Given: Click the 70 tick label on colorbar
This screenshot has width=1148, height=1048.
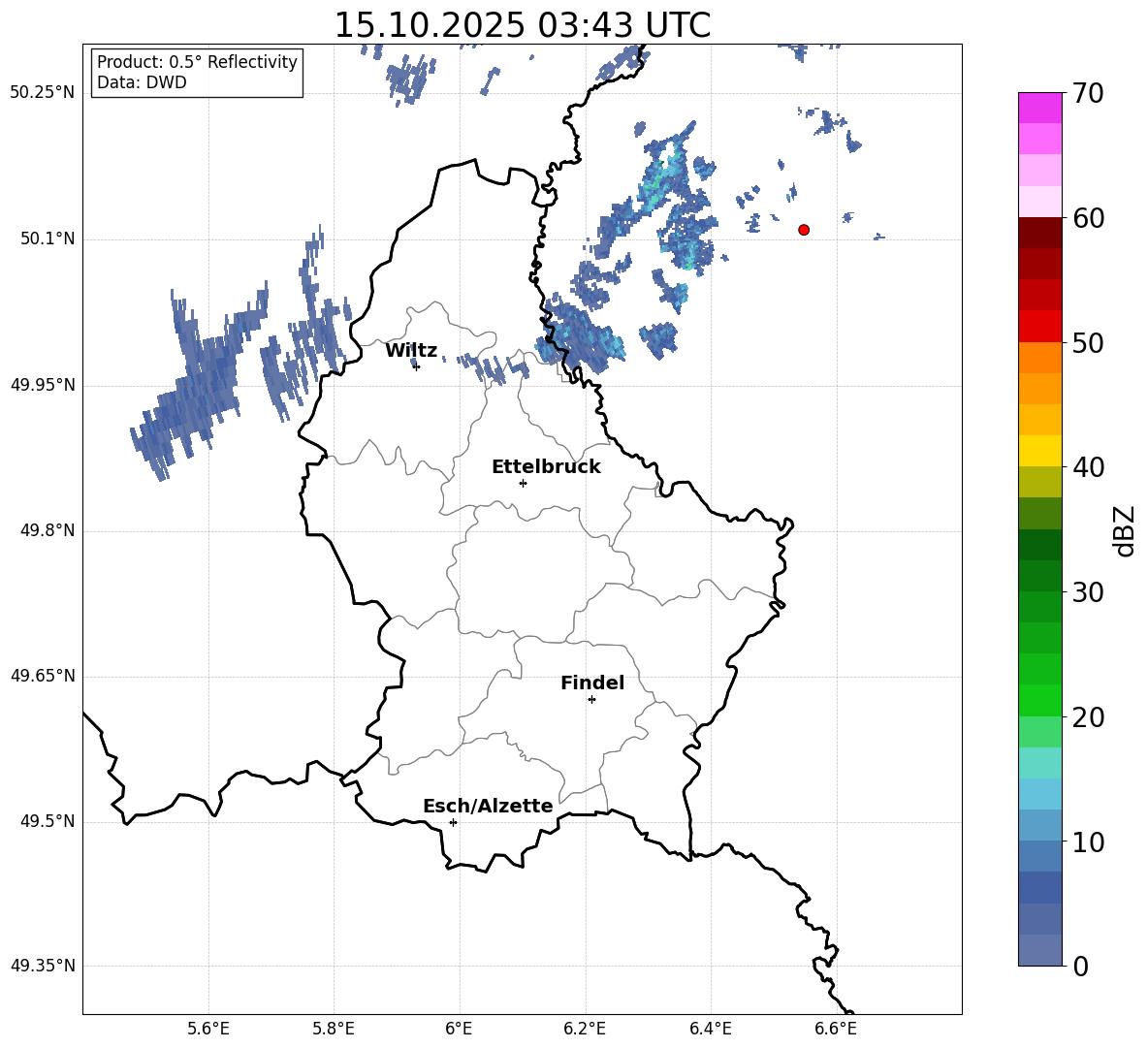Looking at the screenshot, I should pos(1088,94).
